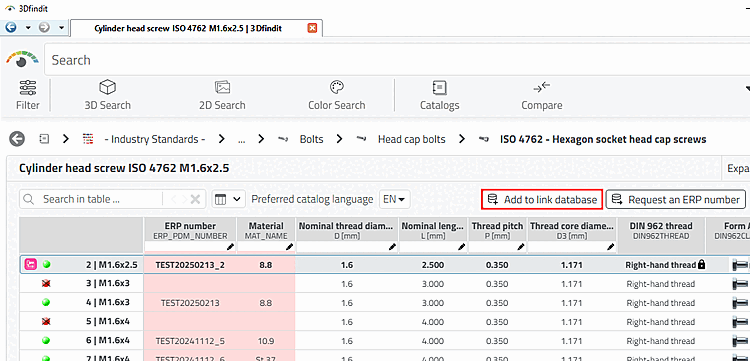Toggle crossed-out status of row 5 | M1.6x4
The width and height of the screenshot is (750, 361).
click(x=46, y=322)
